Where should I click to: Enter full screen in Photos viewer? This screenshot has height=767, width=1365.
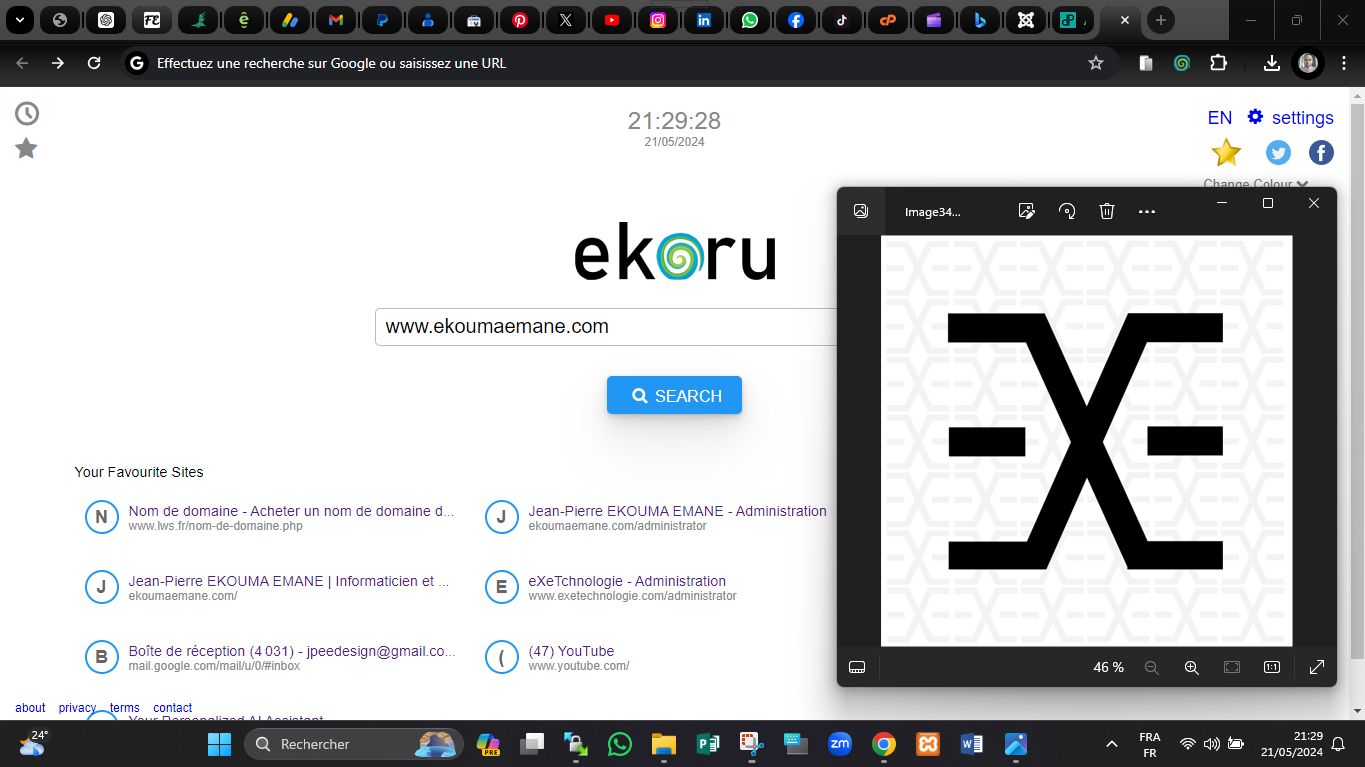[x=1317, y=667]
